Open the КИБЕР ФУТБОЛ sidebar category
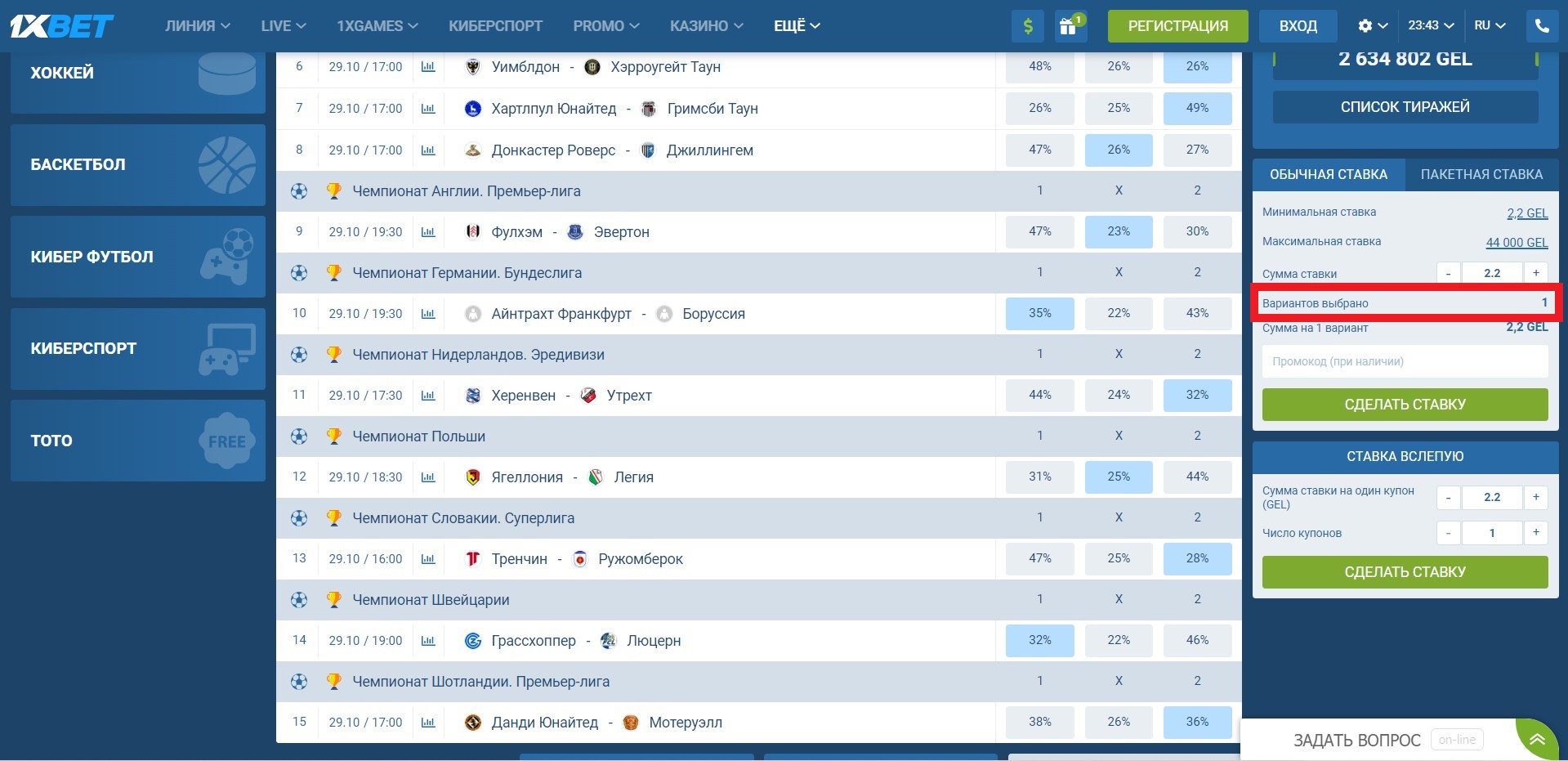Viewport: 1568px width, 761px height. 138,257
